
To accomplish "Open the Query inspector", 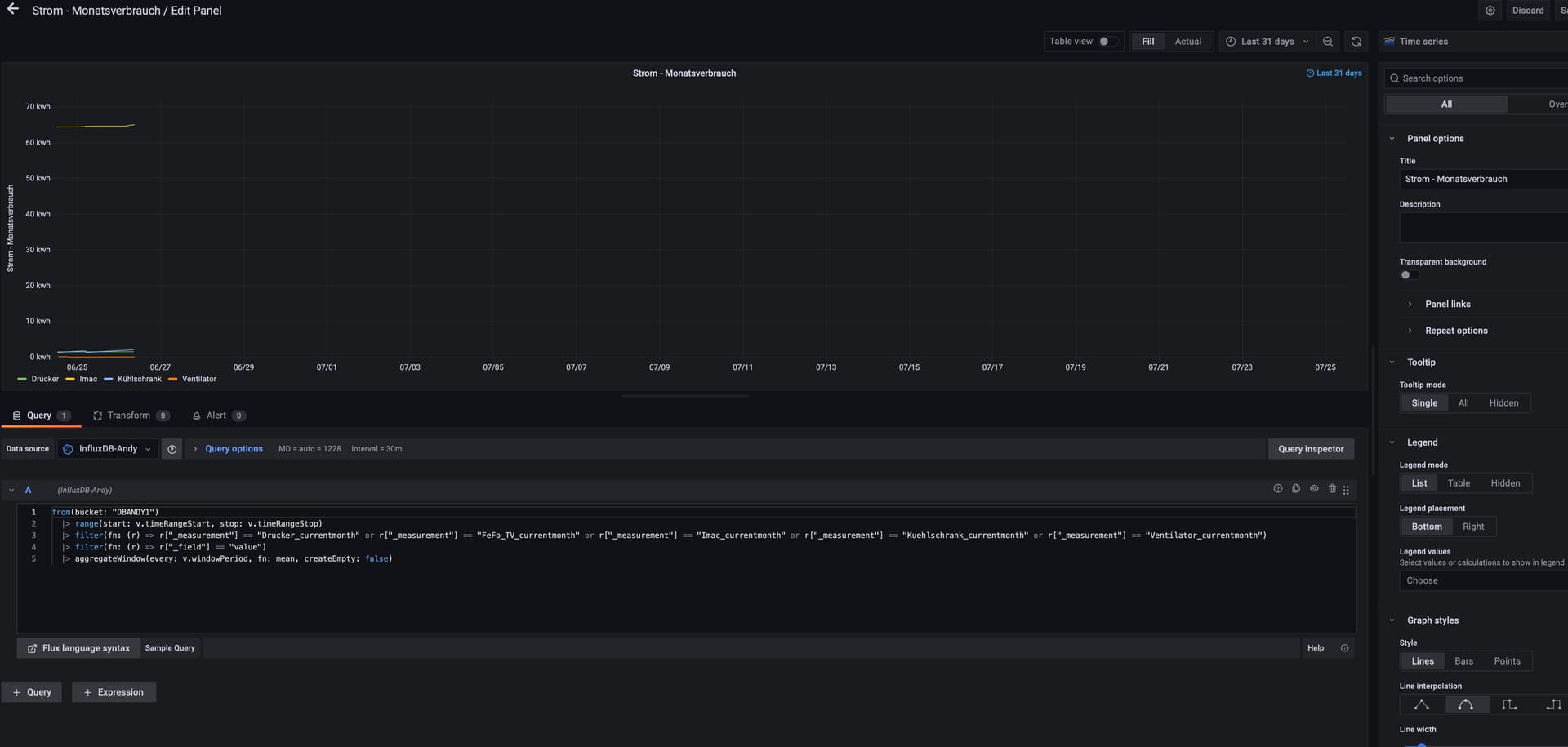I will [1311, 449].
